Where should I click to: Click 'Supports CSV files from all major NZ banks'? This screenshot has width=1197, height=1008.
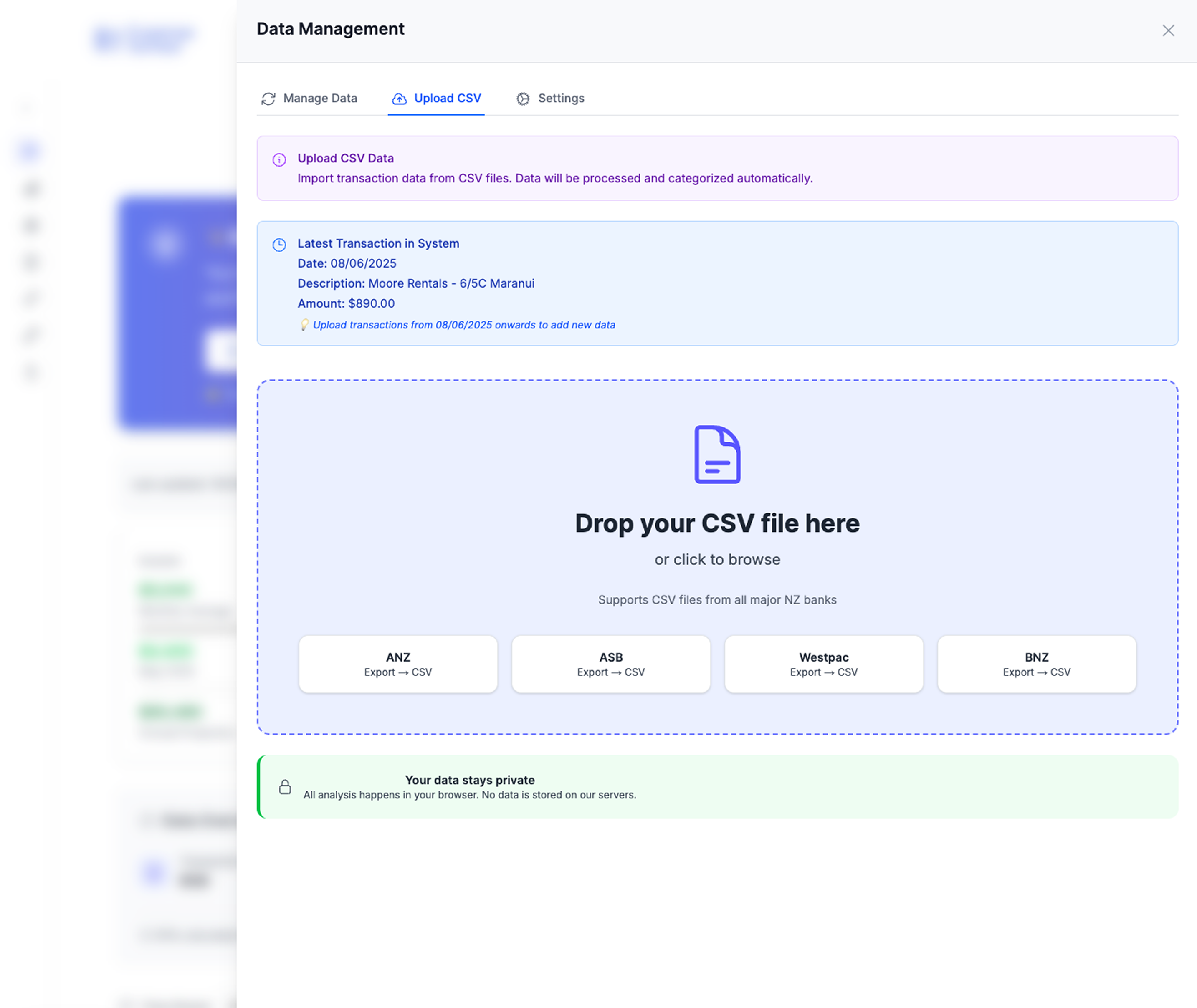tap(717, 599)
